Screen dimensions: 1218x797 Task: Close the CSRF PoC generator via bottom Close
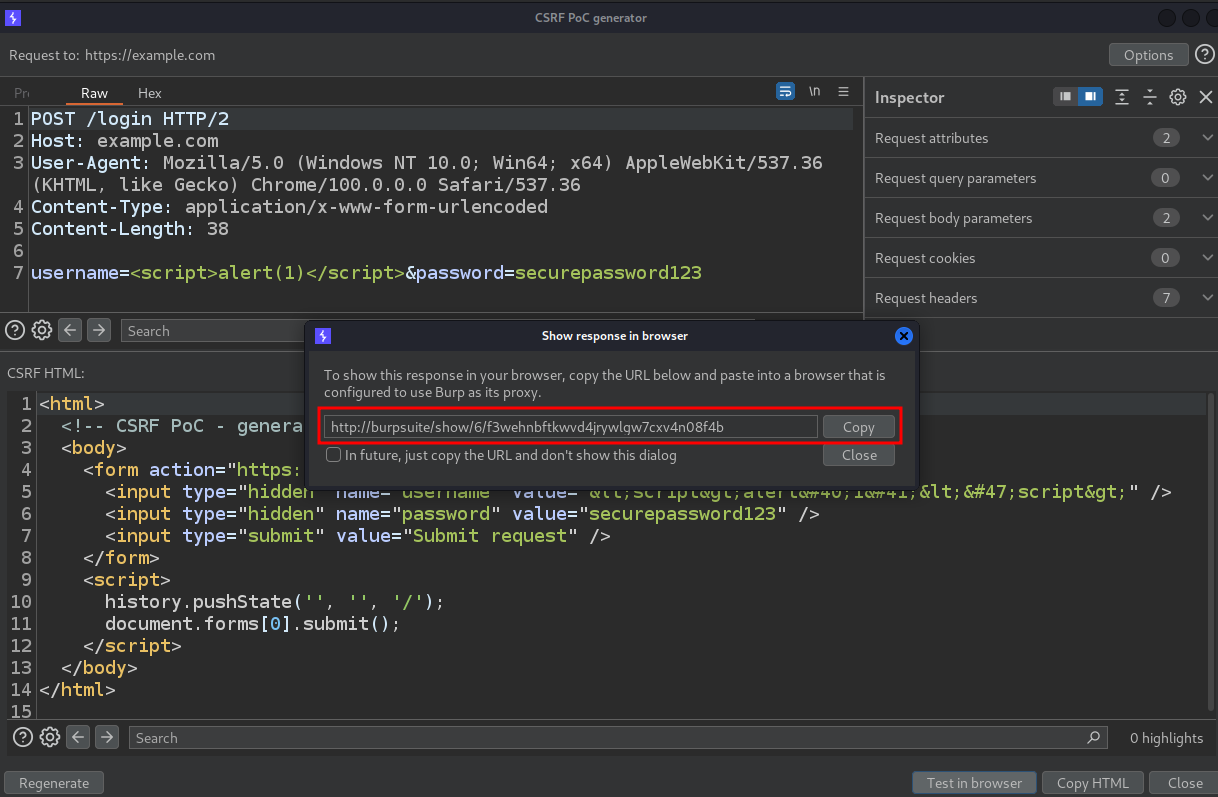1185,783
